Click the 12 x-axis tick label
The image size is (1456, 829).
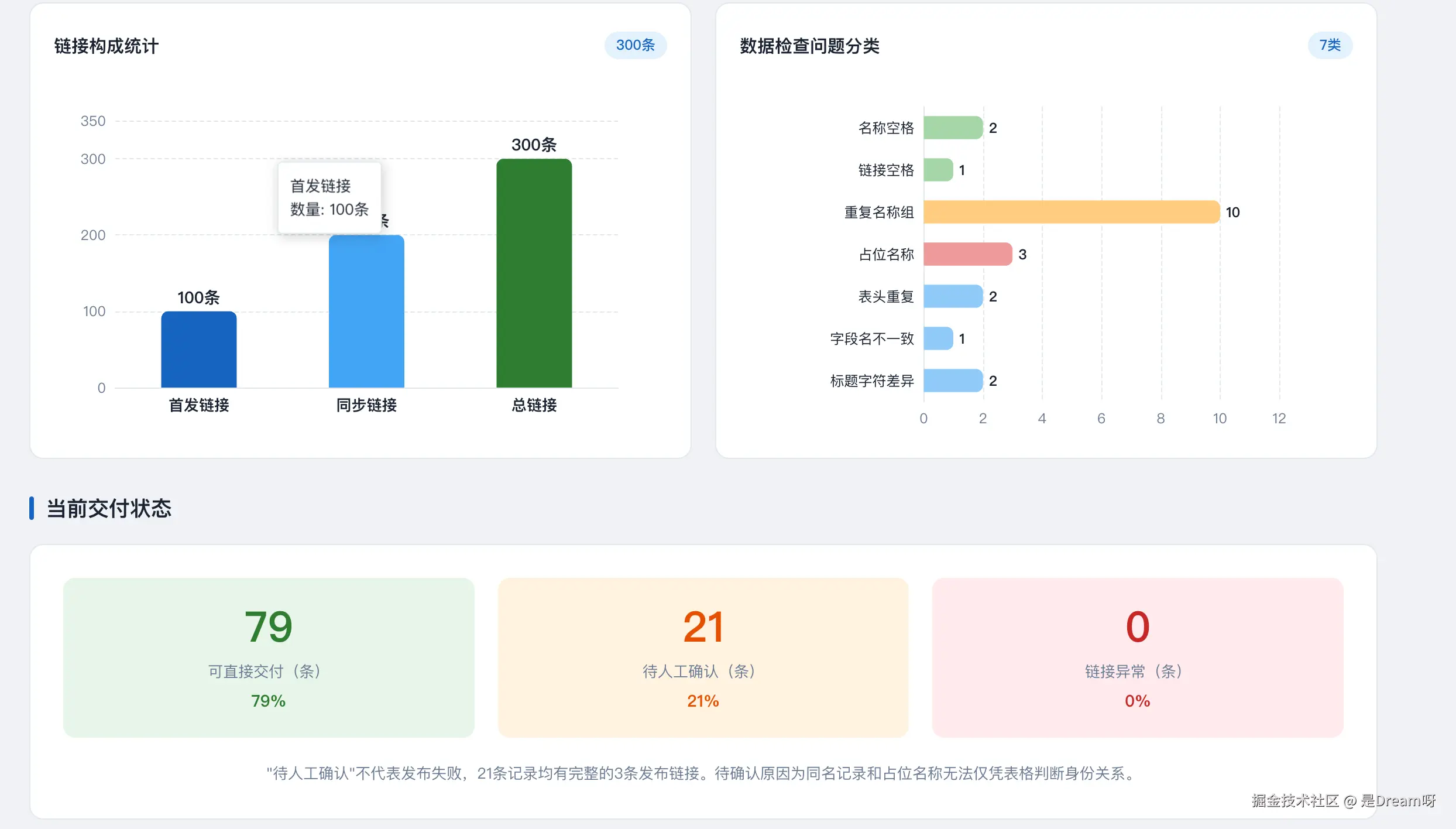pos(1279,419)
